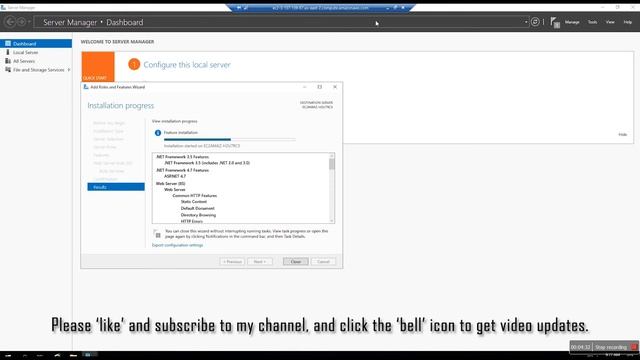Click 'Default Document' in the feature list
640x360 pixels.
tap(198, 209)
